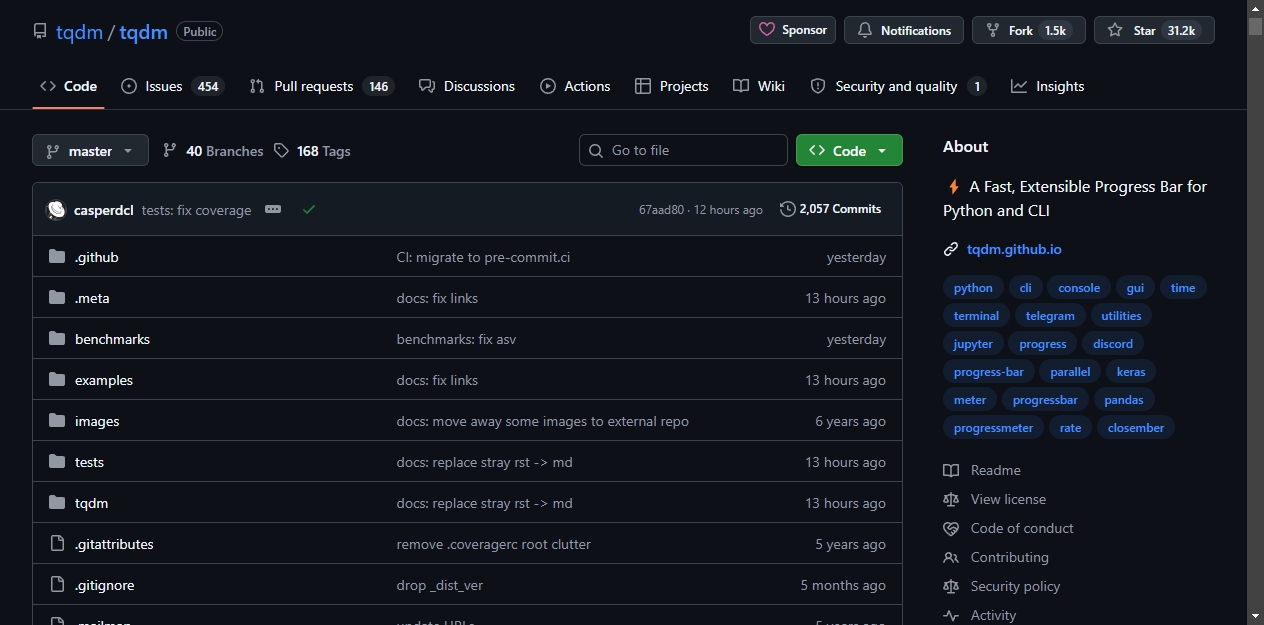Click the search magnifier in Go to file
The width and height of the screenshot is (1264, 625).
(x=596, y=150)
